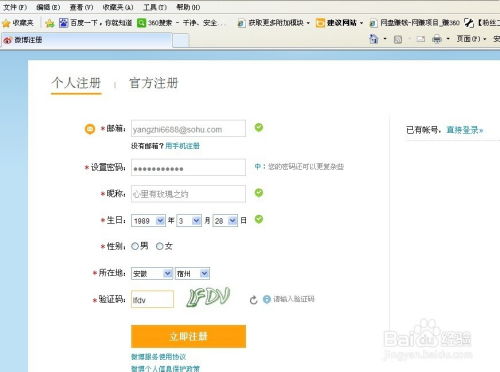Open the province dropdown showing 安徽

point(152,274)
